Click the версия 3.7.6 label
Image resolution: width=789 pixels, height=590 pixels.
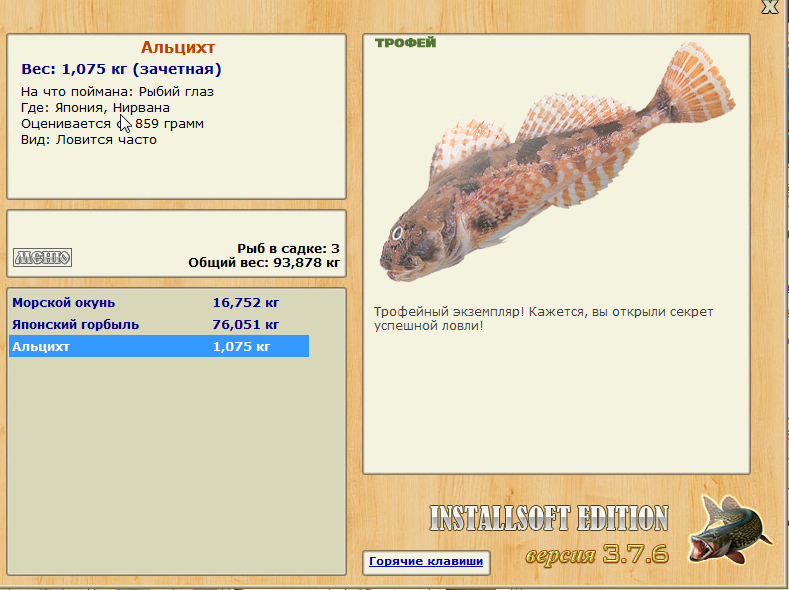pyautogui.click(x=597, y=554)
